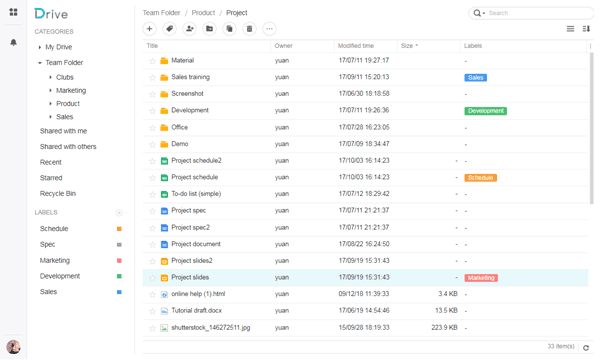Go to Product in the breadcrumb
The width and height of the screenshot is (600, 360).
point(203,13)
